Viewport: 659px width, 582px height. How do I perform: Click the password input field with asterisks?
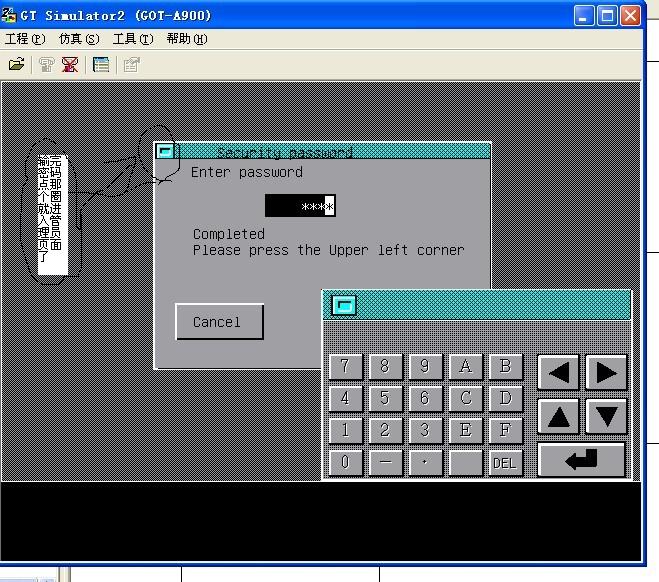pyautogui.click(x=300, y=206)
